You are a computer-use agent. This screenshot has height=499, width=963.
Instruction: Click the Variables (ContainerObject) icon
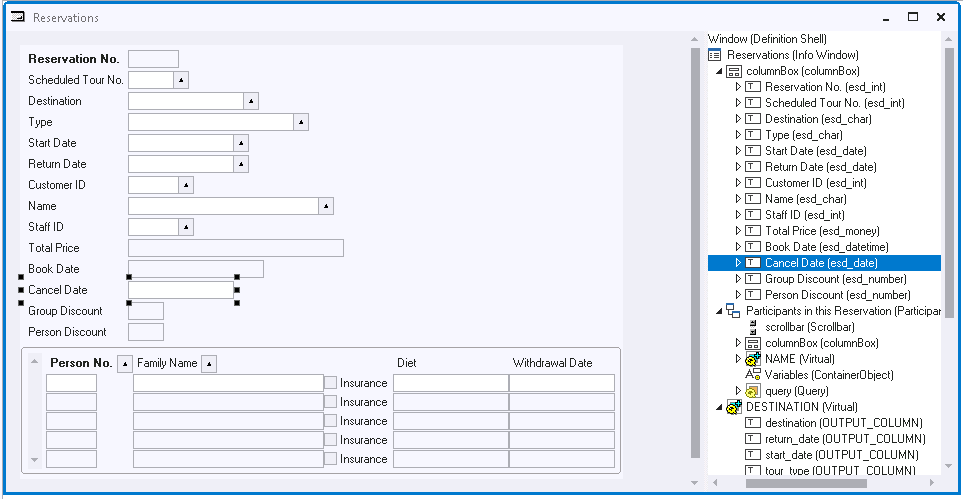pyautogui.click(x=752, y=375)
